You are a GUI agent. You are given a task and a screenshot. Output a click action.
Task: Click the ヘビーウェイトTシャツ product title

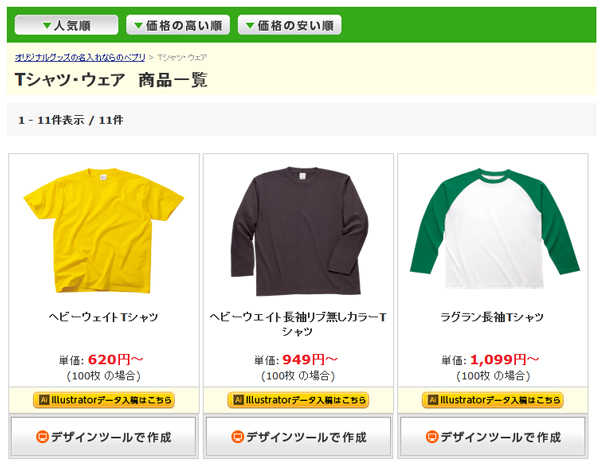(x=103, y=317)
